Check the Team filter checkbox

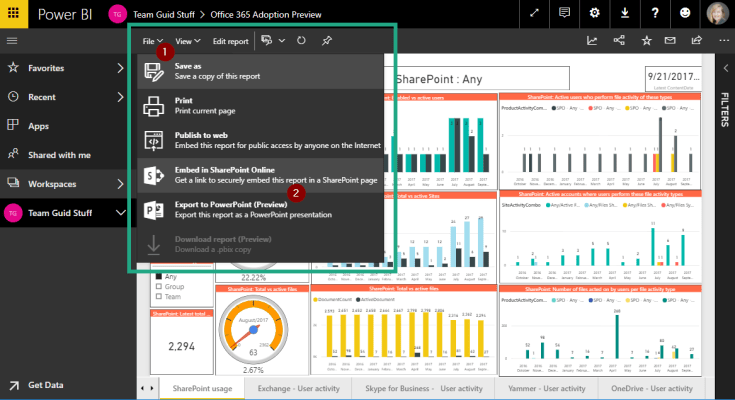click(x=158, y=297)
